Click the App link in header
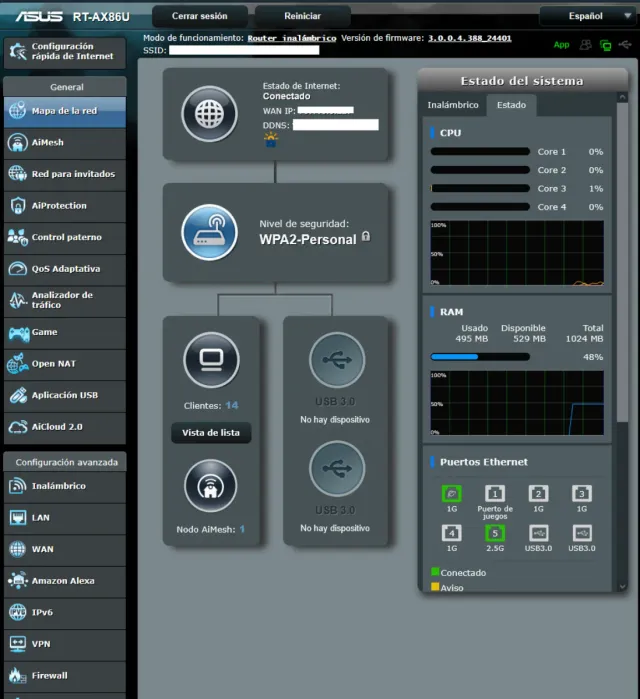640x699 pixels. tap(562, 45)
